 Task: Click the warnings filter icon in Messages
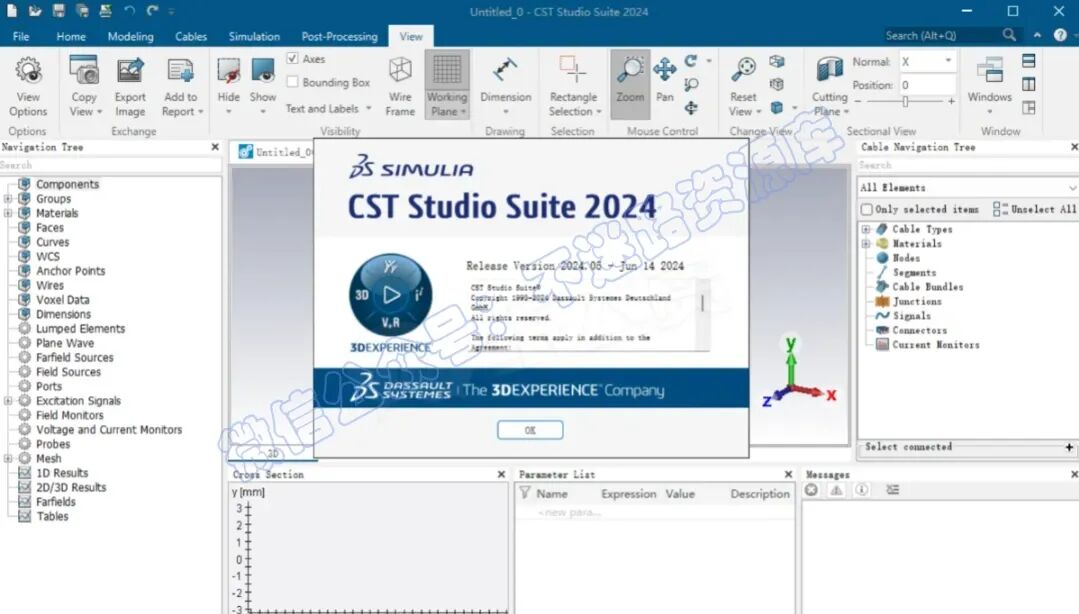pos(836,489)
